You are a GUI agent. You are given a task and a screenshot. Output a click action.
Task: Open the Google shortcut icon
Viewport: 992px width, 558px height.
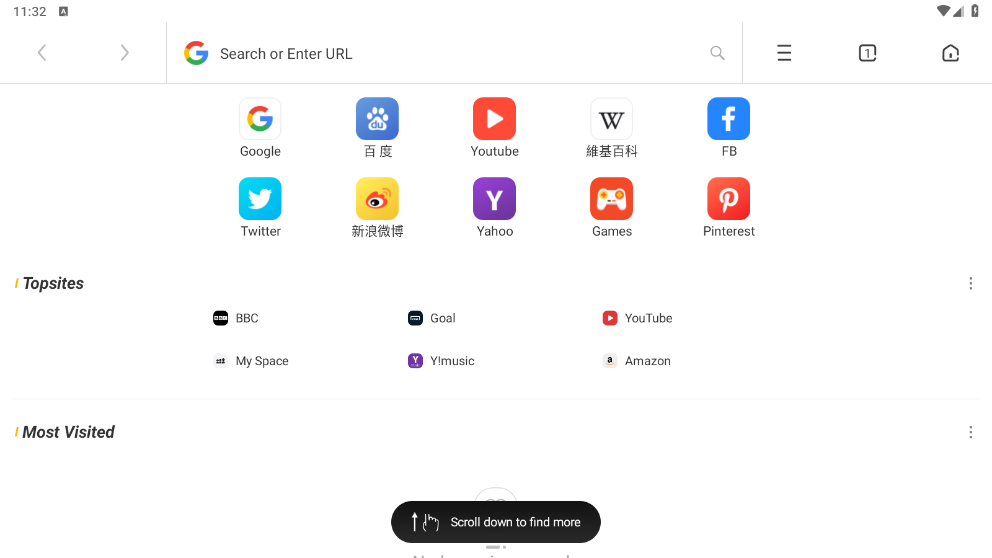[x=260, y=119]
